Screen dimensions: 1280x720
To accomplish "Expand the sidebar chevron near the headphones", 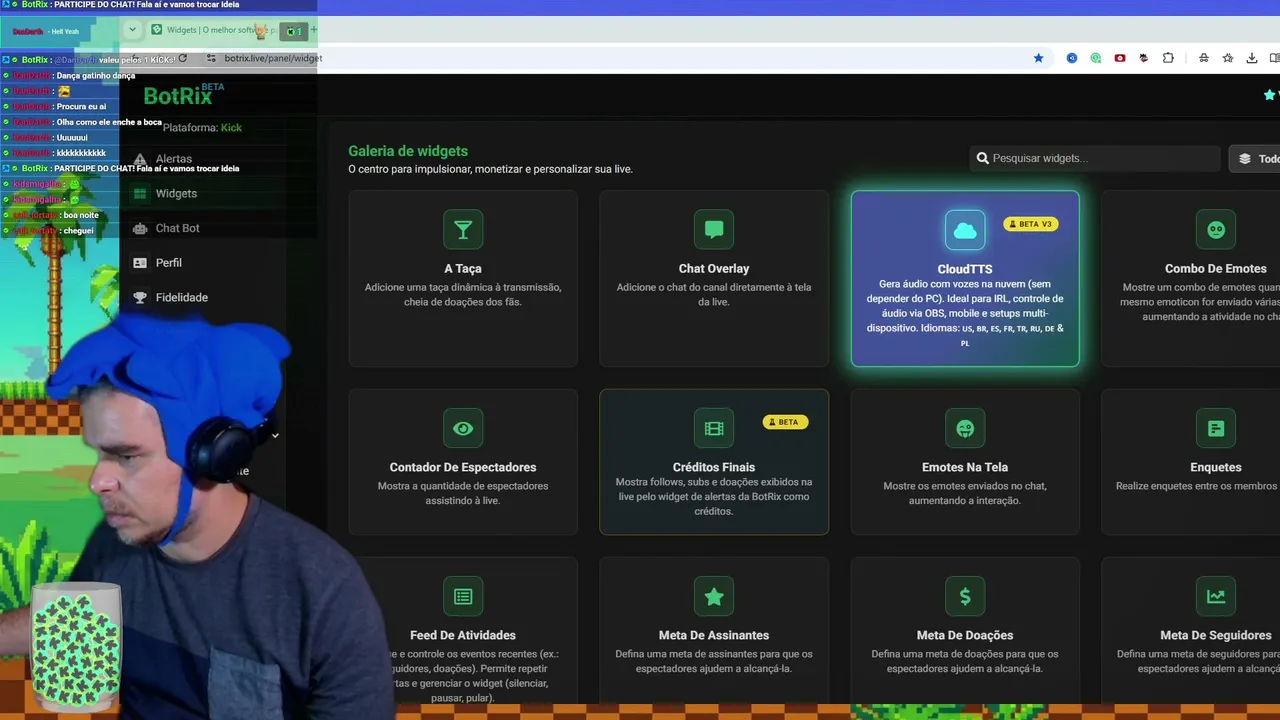I will coord(275,435).
